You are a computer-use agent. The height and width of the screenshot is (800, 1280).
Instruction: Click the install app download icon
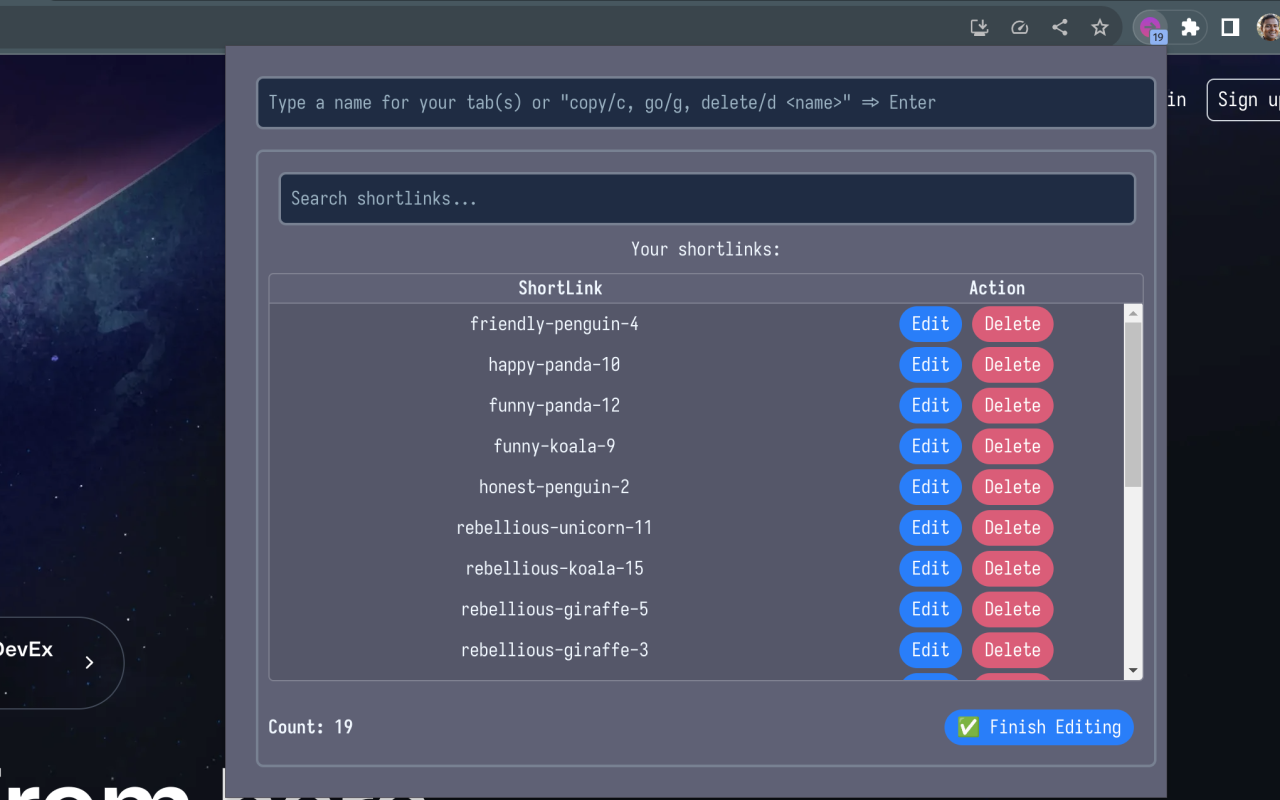coord(980,28)
